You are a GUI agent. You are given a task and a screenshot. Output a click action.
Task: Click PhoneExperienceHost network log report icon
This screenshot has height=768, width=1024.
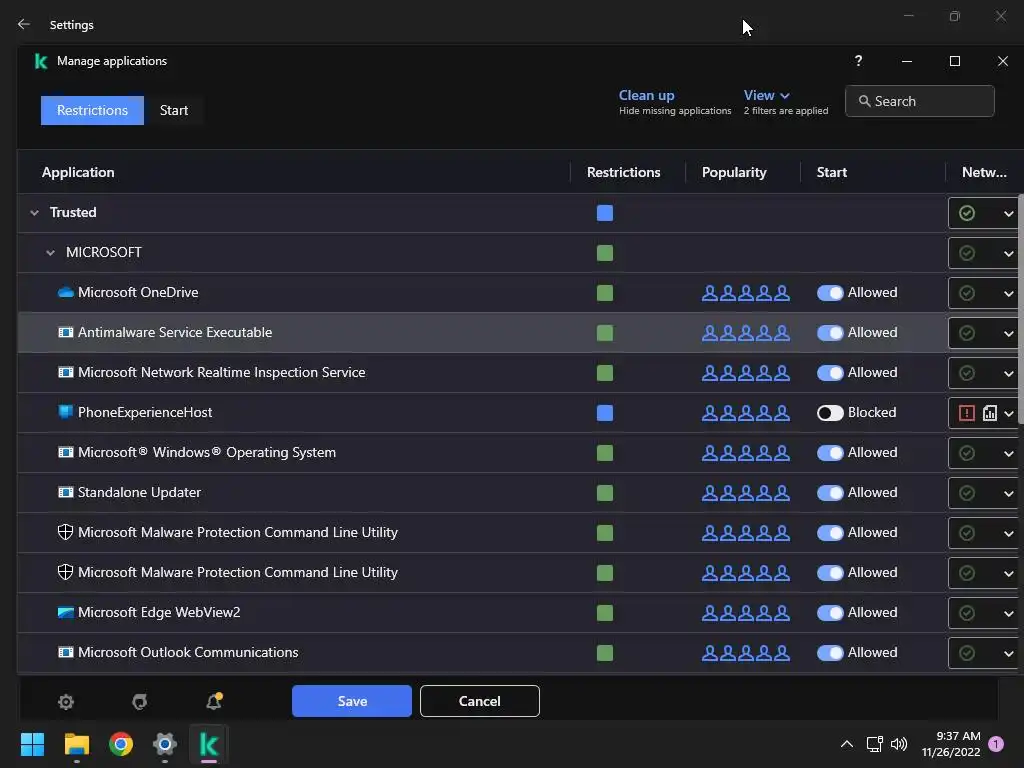coord(989,413)
